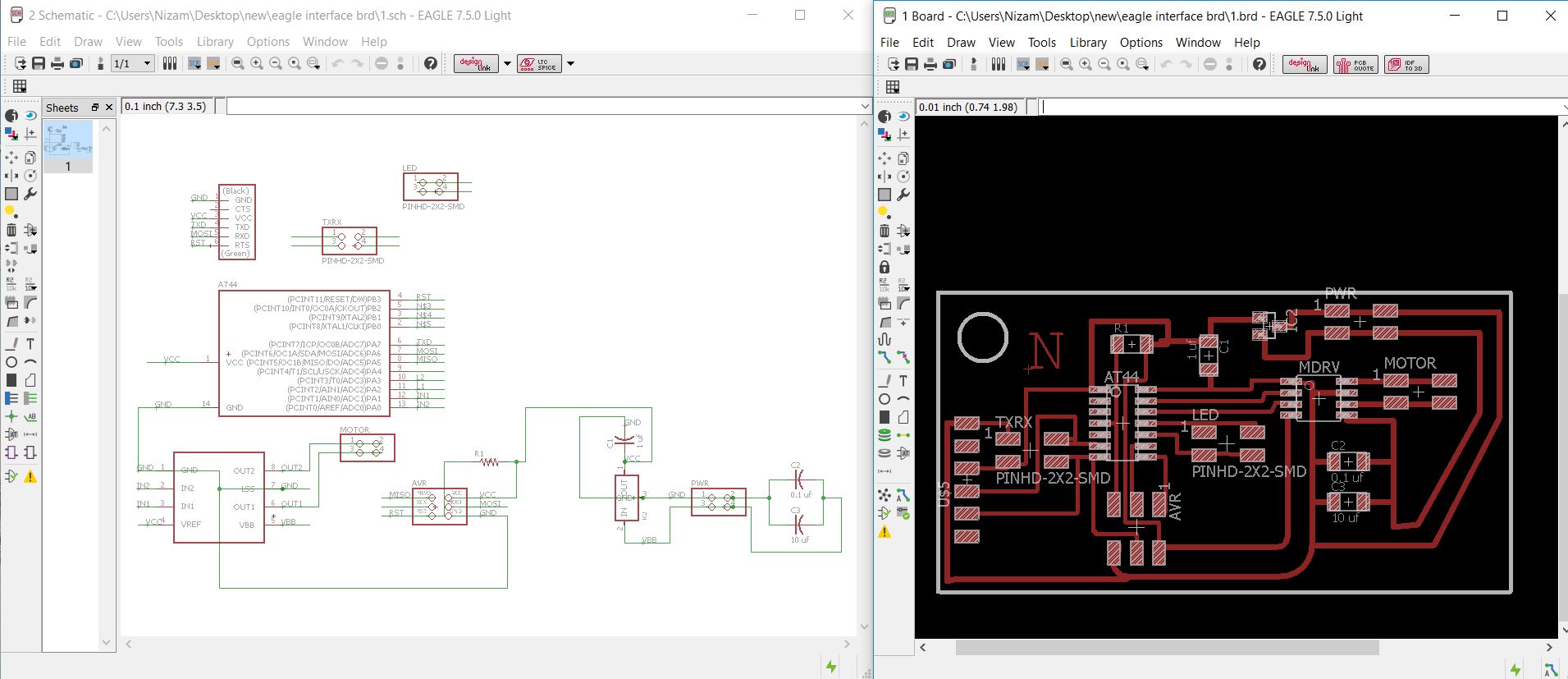Click the PCB Quote button
Image resolution: width=1568 pixels, height=679 pixels.
point(1355,64)
